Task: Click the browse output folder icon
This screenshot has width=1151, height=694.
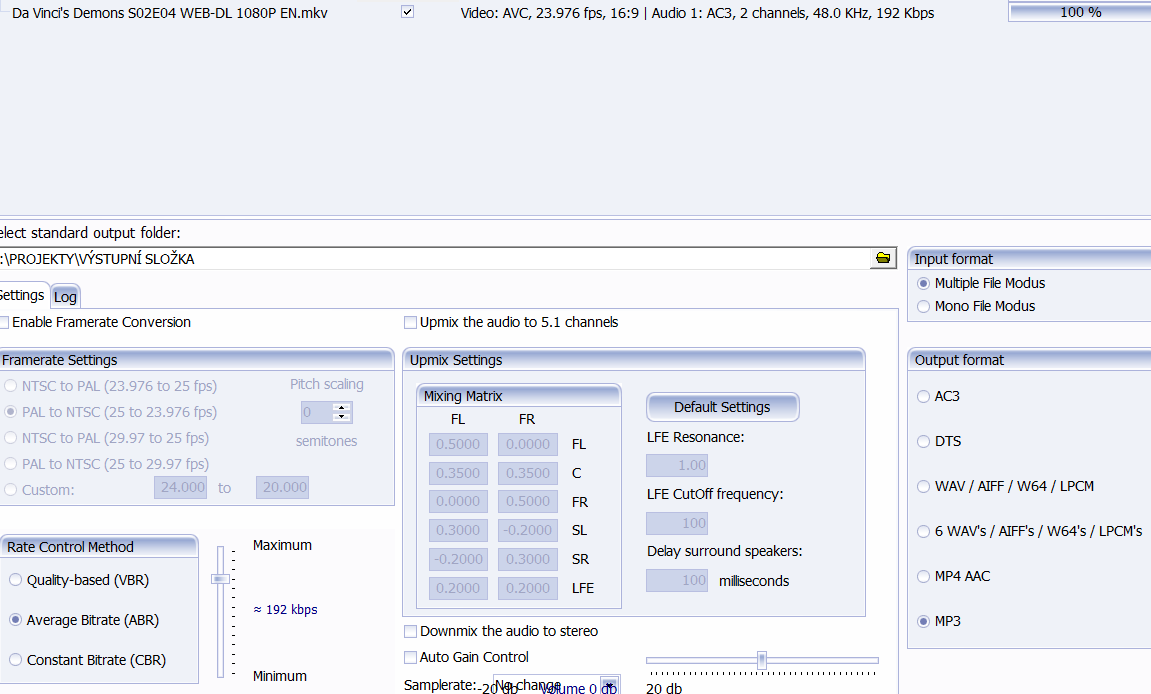Action: click(882, 258)
